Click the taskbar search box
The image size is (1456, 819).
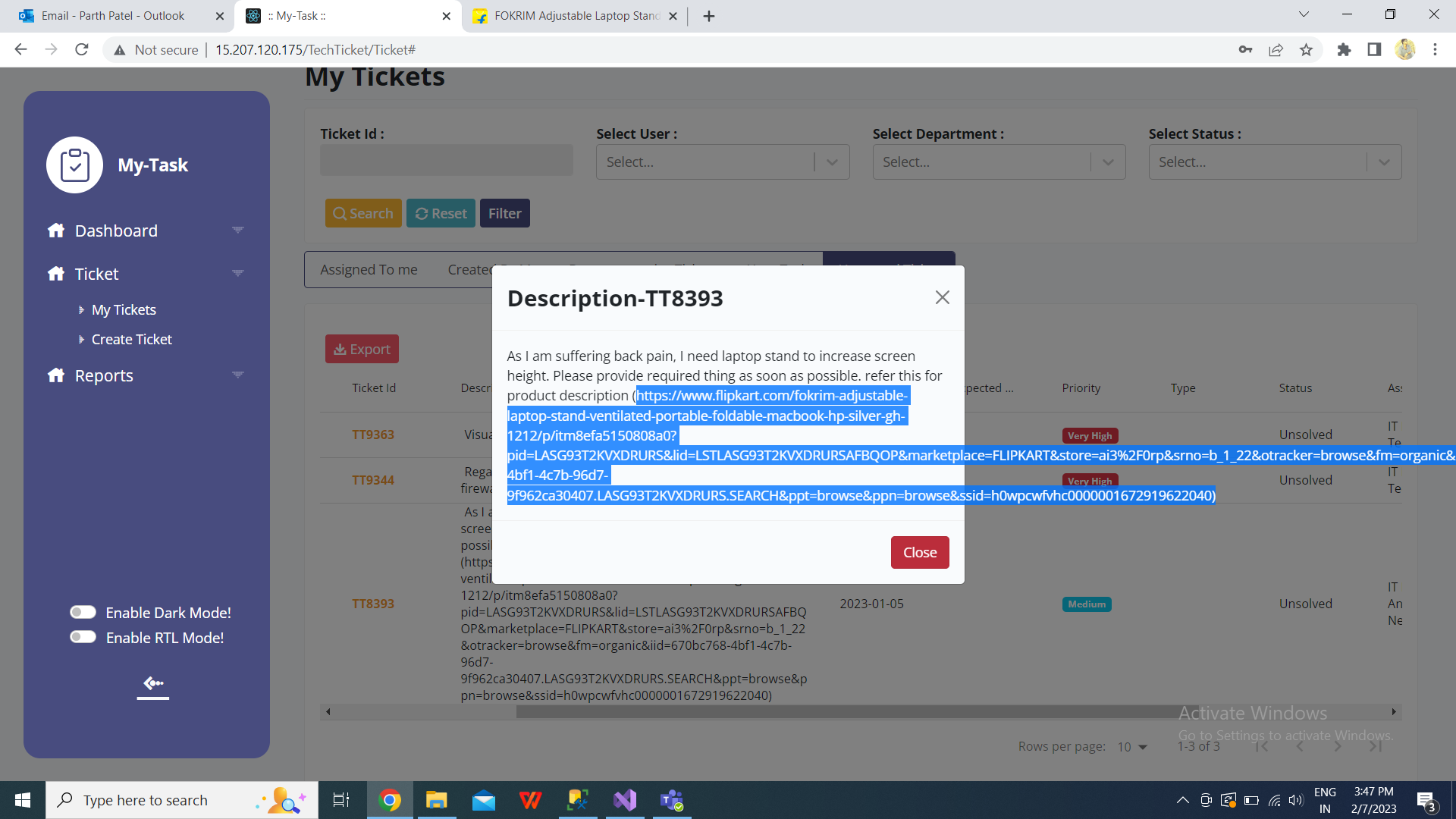(182, 800)
